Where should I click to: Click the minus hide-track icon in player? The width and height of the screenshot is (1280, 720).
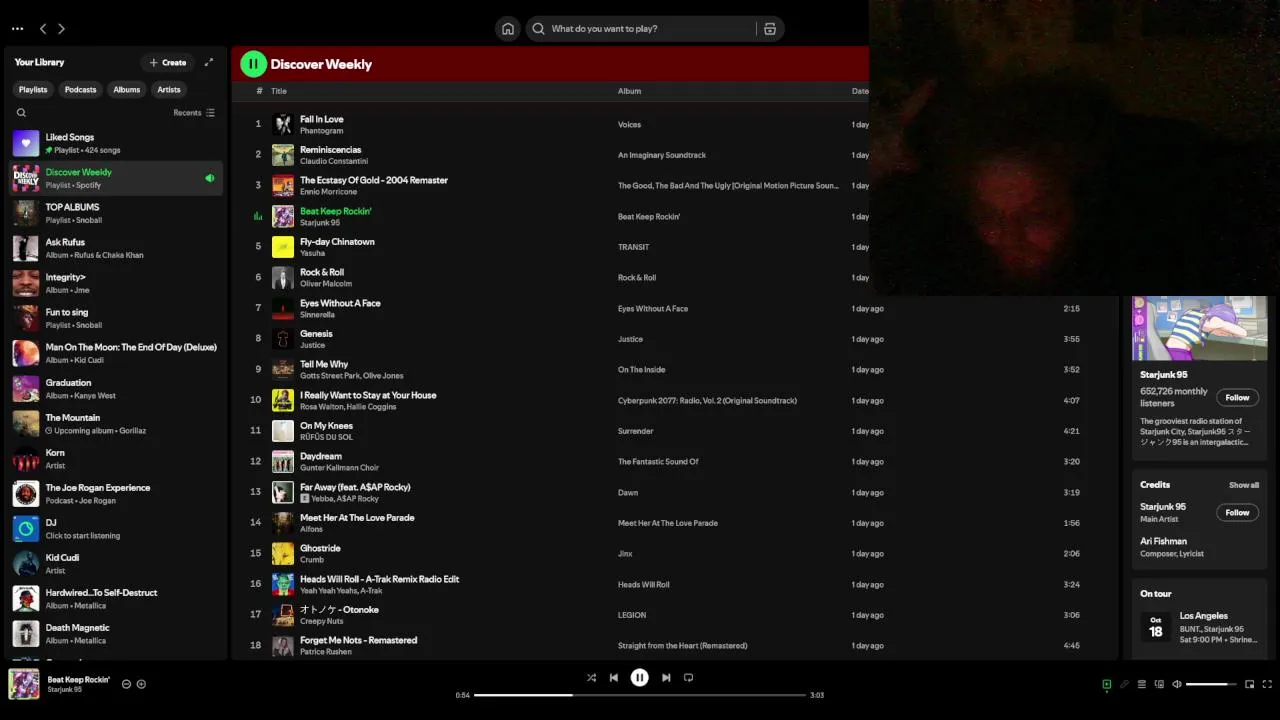[126, 684]
